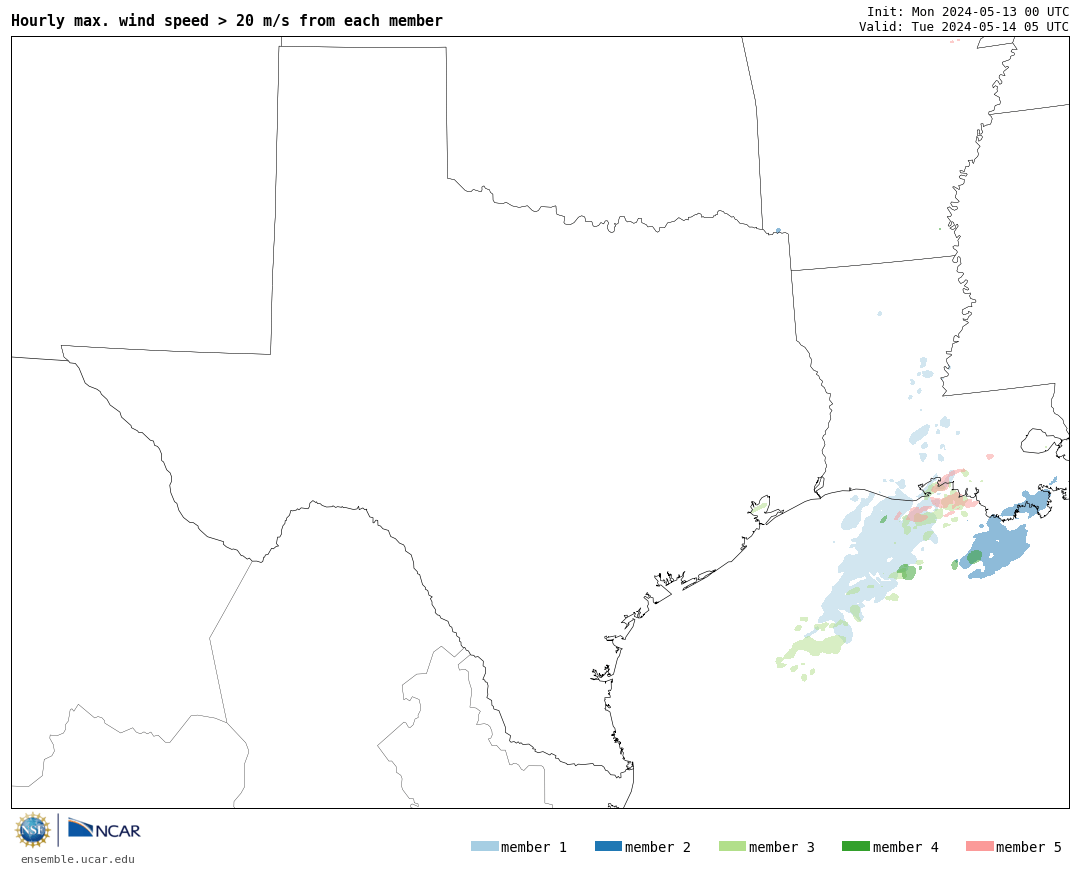1080x871 pixels.
Task: Click the 'member 1' legend label
Action: pos(534,847)
